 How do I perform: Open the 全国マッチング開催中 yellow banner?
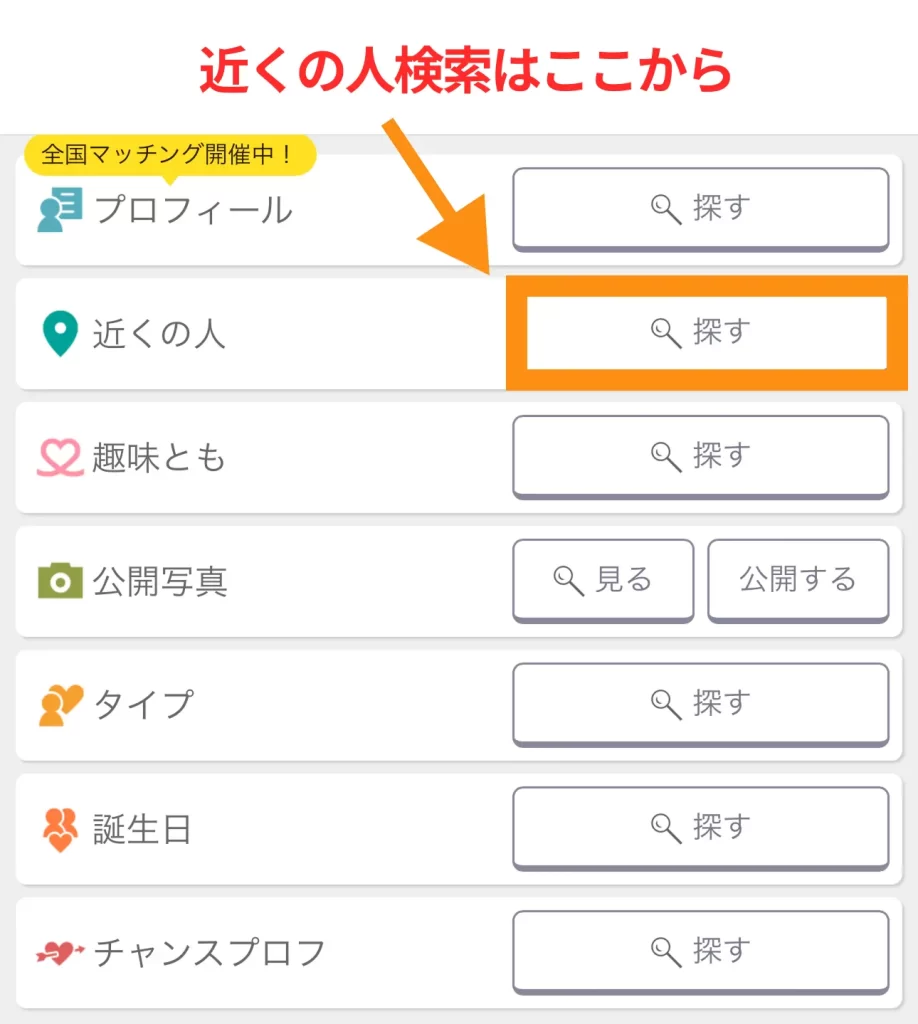point(169,156)
